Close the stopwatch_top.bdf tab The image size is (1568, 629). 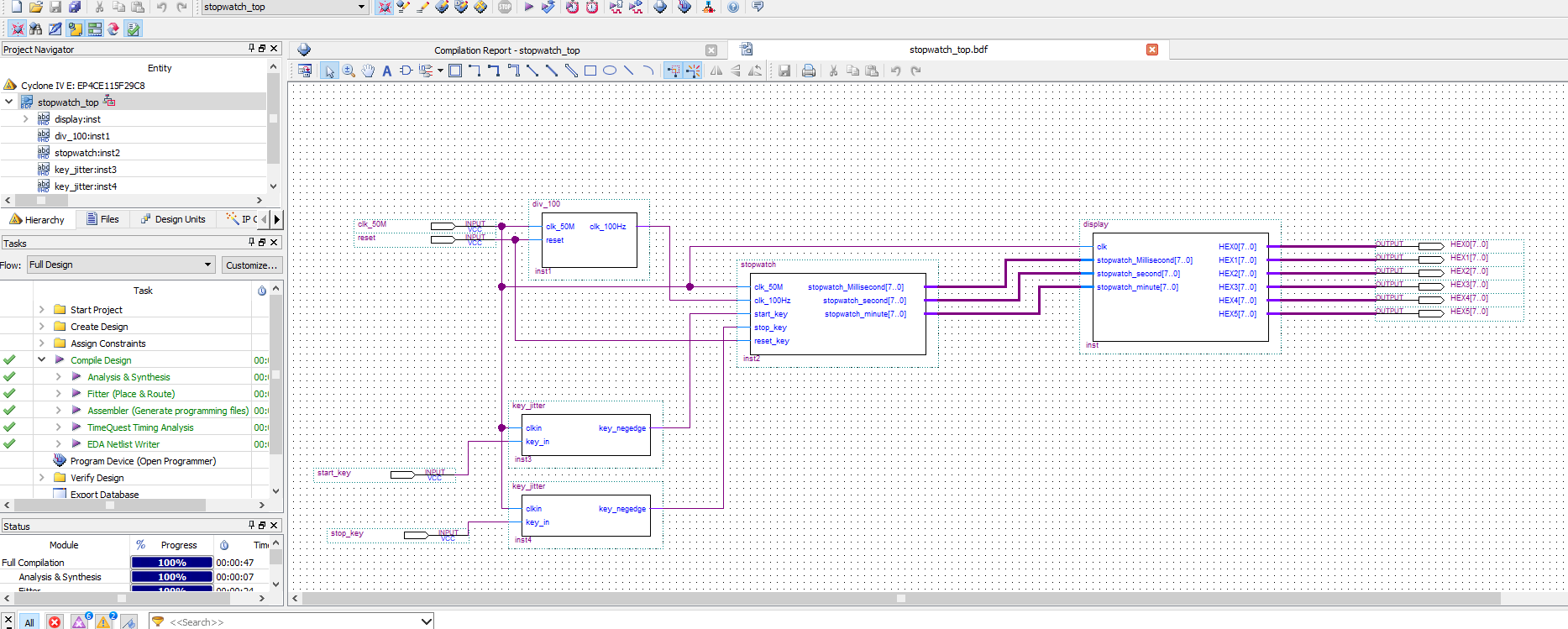click(1152, 50)
